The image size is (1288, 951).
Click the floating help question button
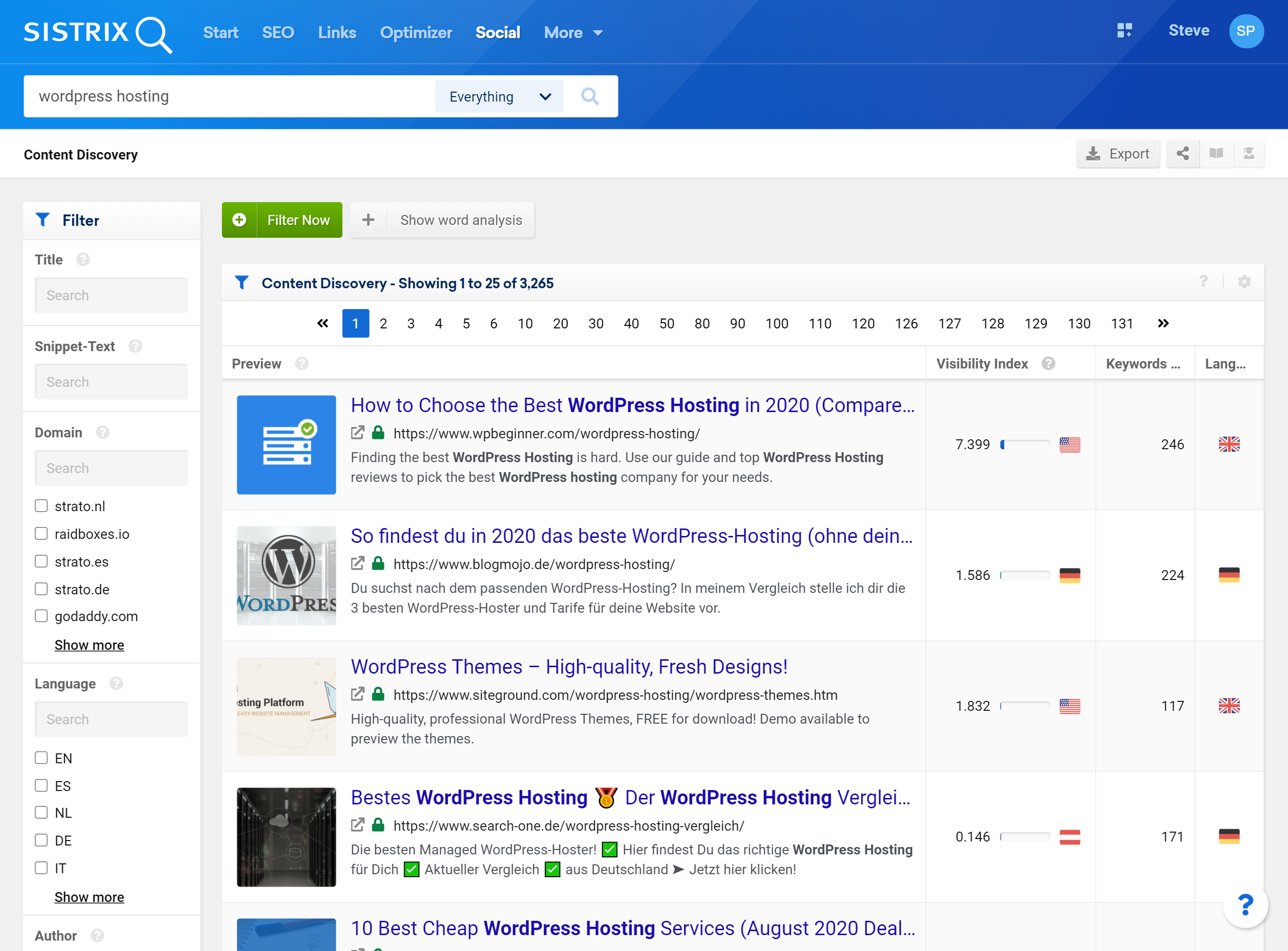coord(1245,905)
